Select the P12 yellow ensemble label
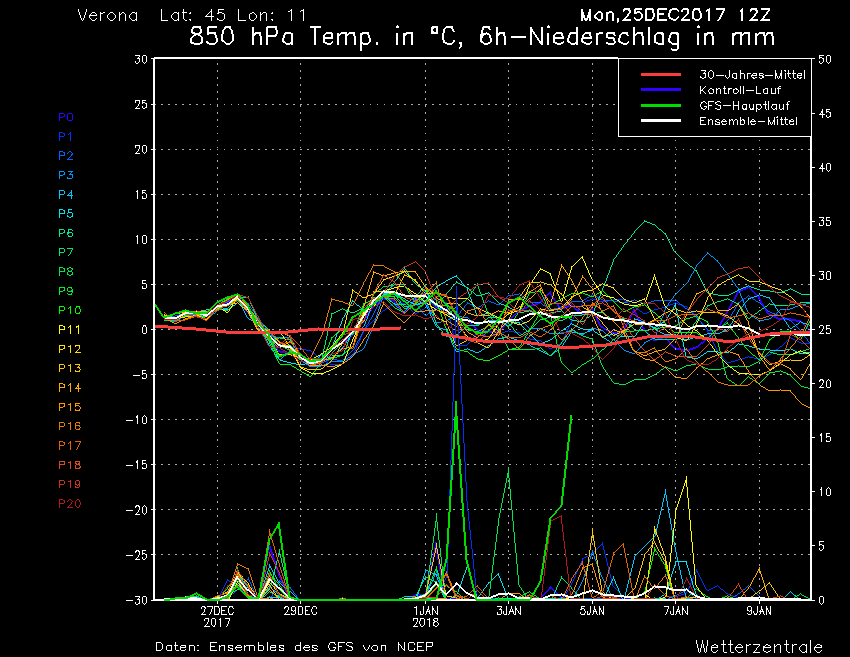The width and height of the screenshot is (850, 657). tap(69, 349)
